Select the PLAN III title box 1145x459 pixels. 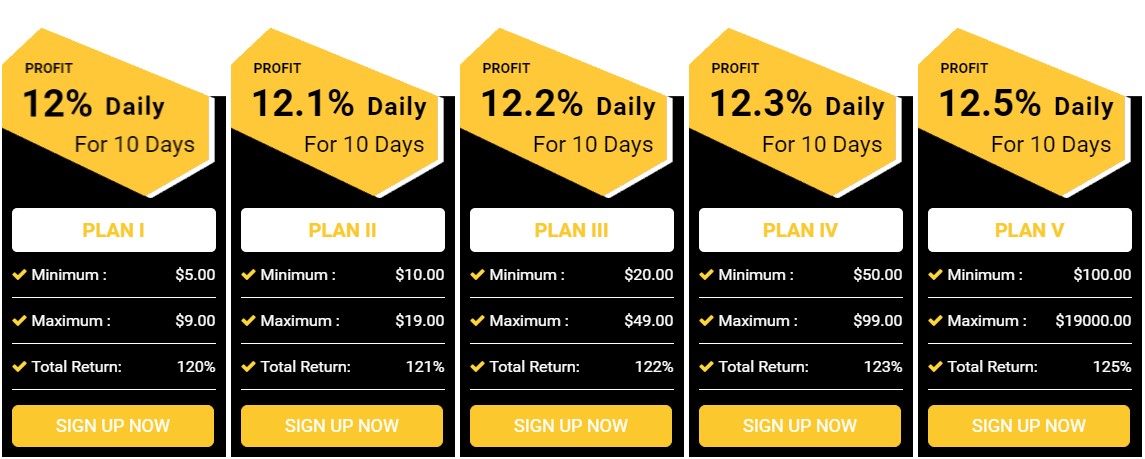pyautogui.click(x=572, y=230)
